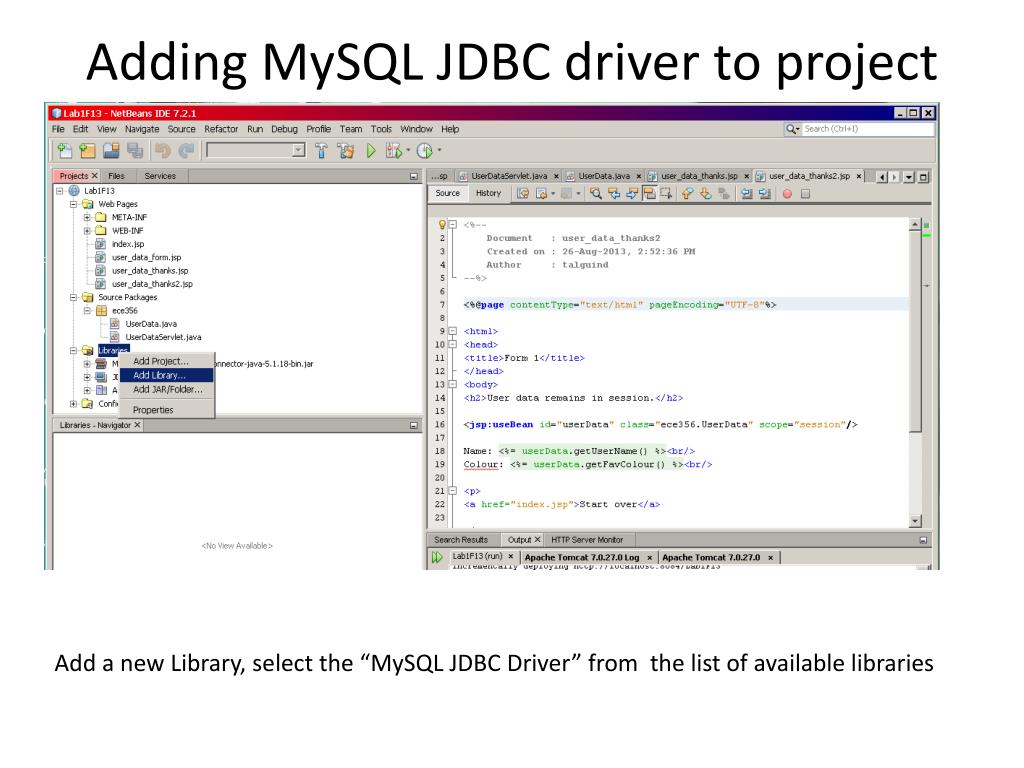Image resolution: width=1024 pixels, height=768 pixels.
Task: Open the Refactor menu
Action: pos(221,129)
